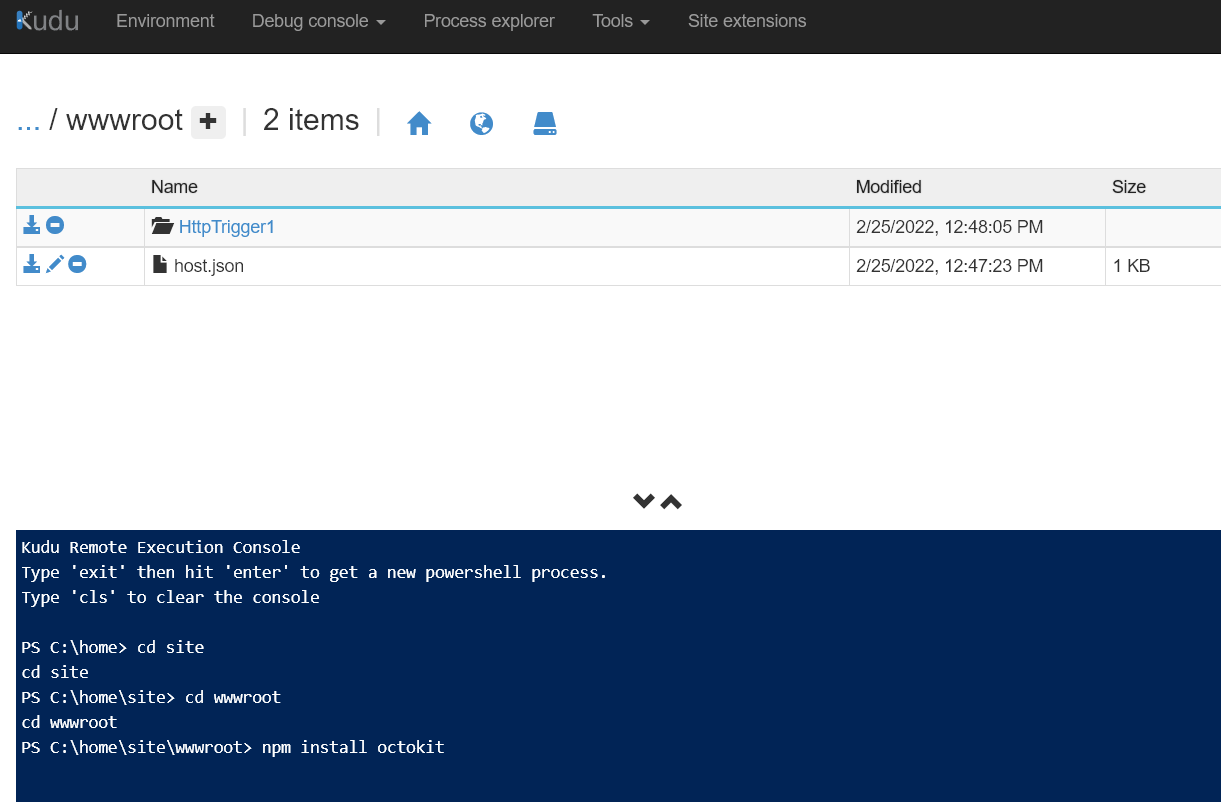1221x802 pixels.
Task: Click HttpTrigger1 modified date 12:48:05 PM
Action: pyautogui.click(x=950, y=227)
